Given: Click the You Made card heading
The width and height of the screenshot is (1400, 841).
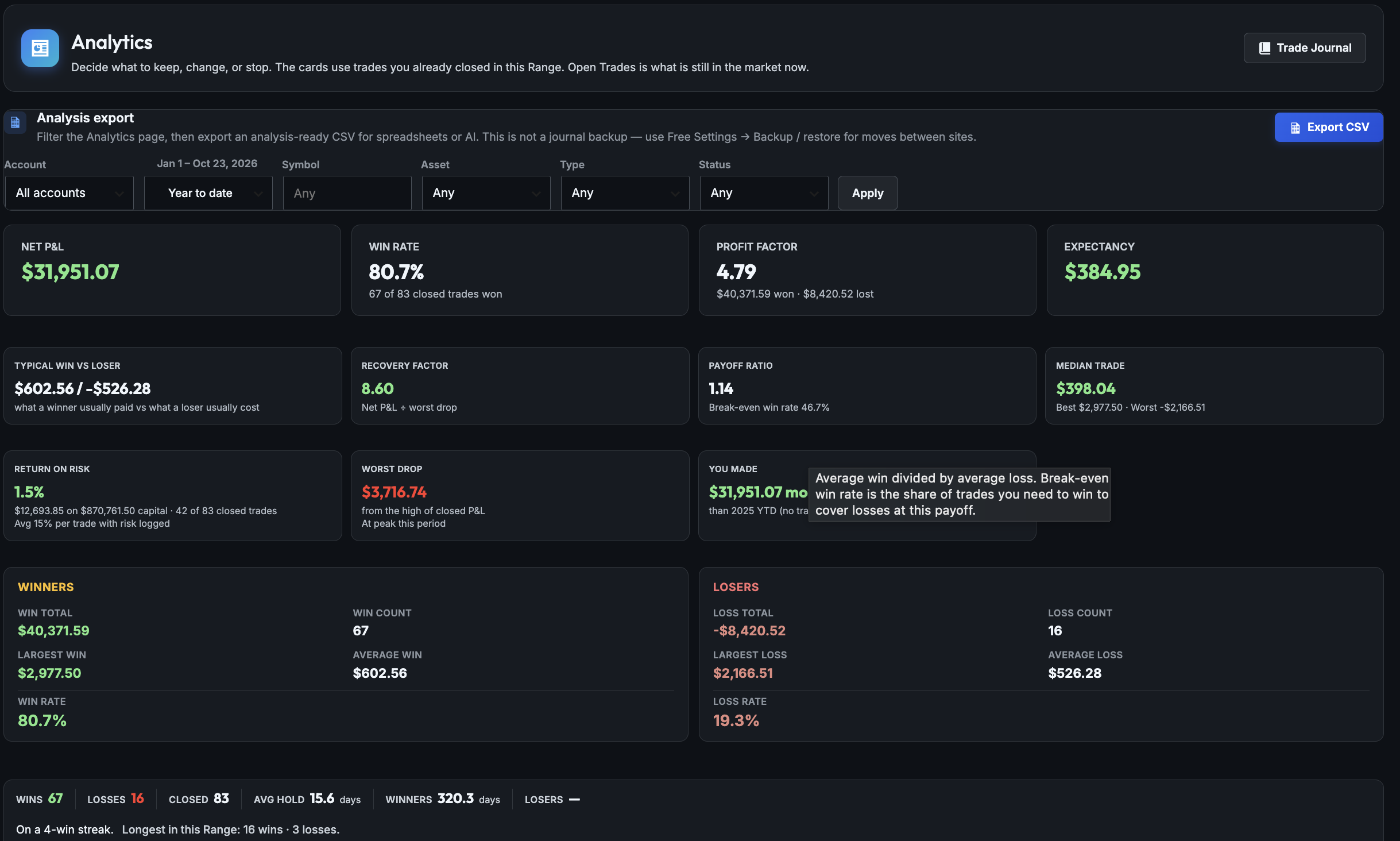Looking at the screenshot, I should tap(733, 469).
